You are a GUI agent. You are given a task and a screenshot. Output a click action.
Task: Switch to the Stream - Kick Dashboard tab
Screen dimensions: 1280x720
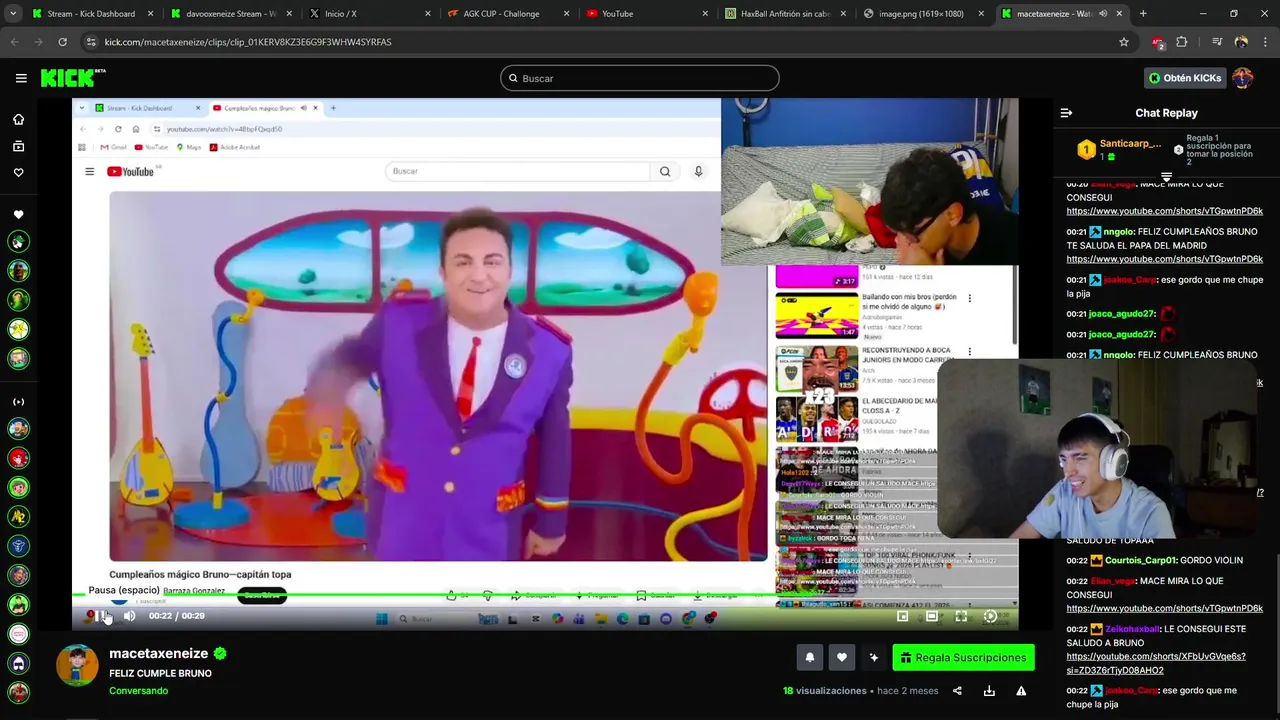(91, 14)
